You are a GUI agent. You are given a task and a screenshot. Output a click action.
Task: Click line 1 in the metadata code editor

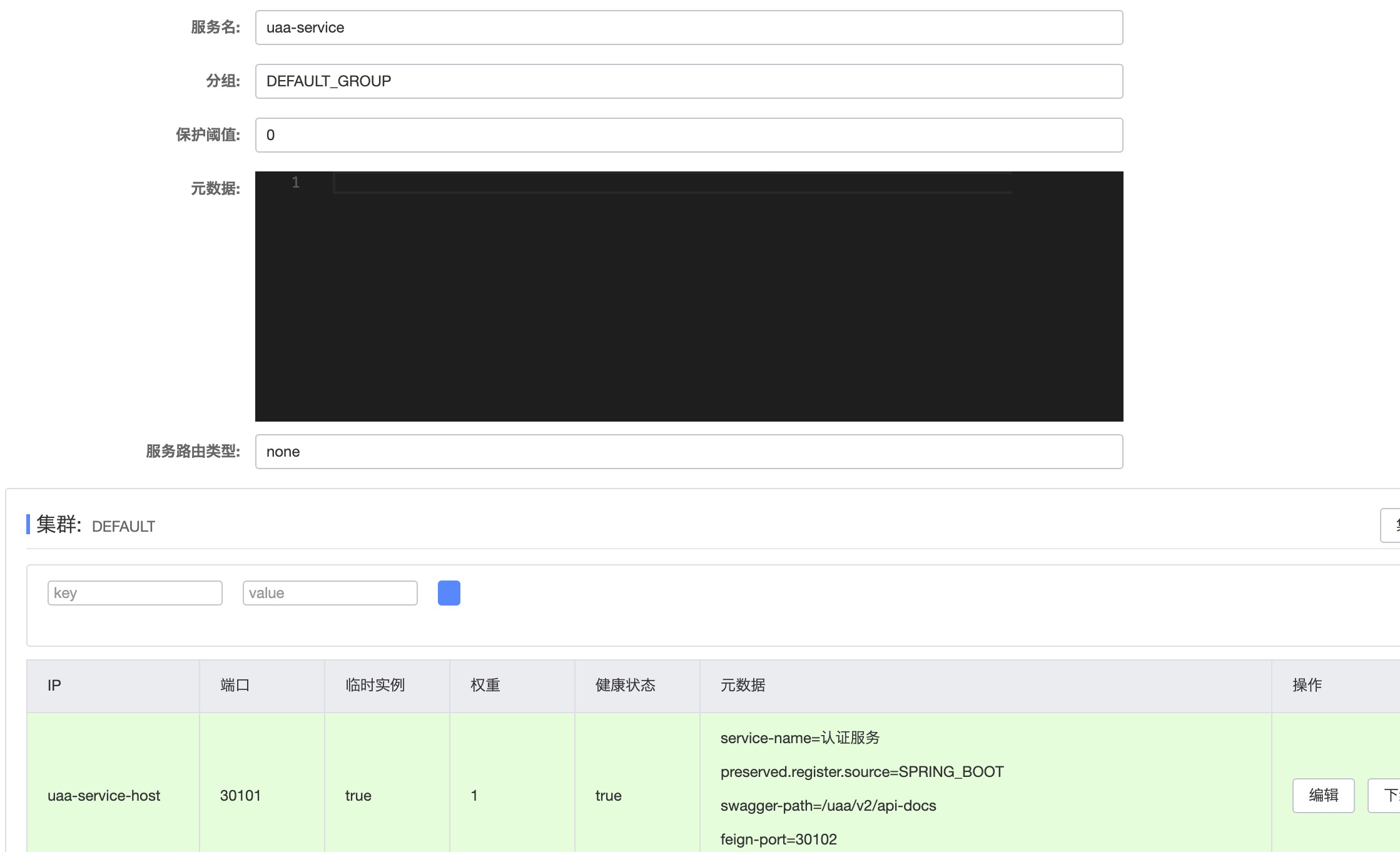pyautogui.click(x=672, y=183)
